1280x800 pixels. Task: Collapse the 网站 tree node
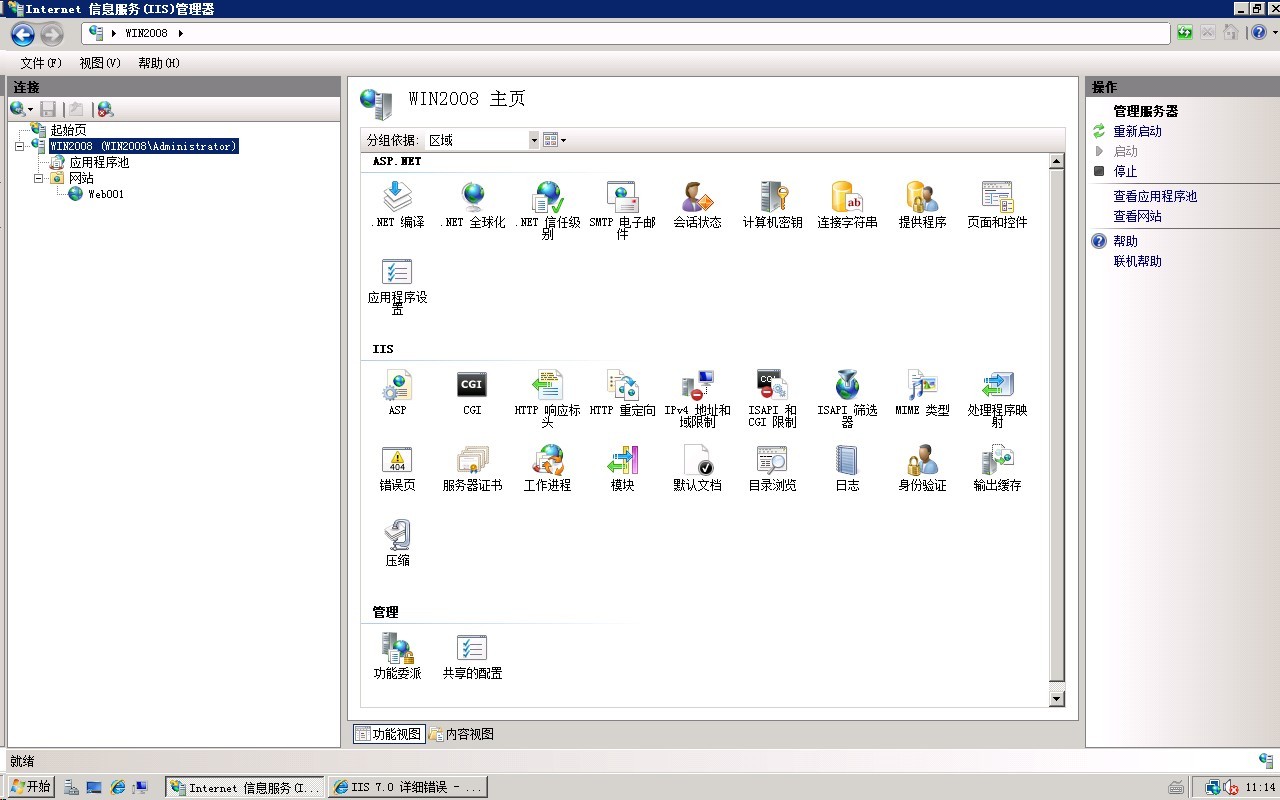(39, 178)
